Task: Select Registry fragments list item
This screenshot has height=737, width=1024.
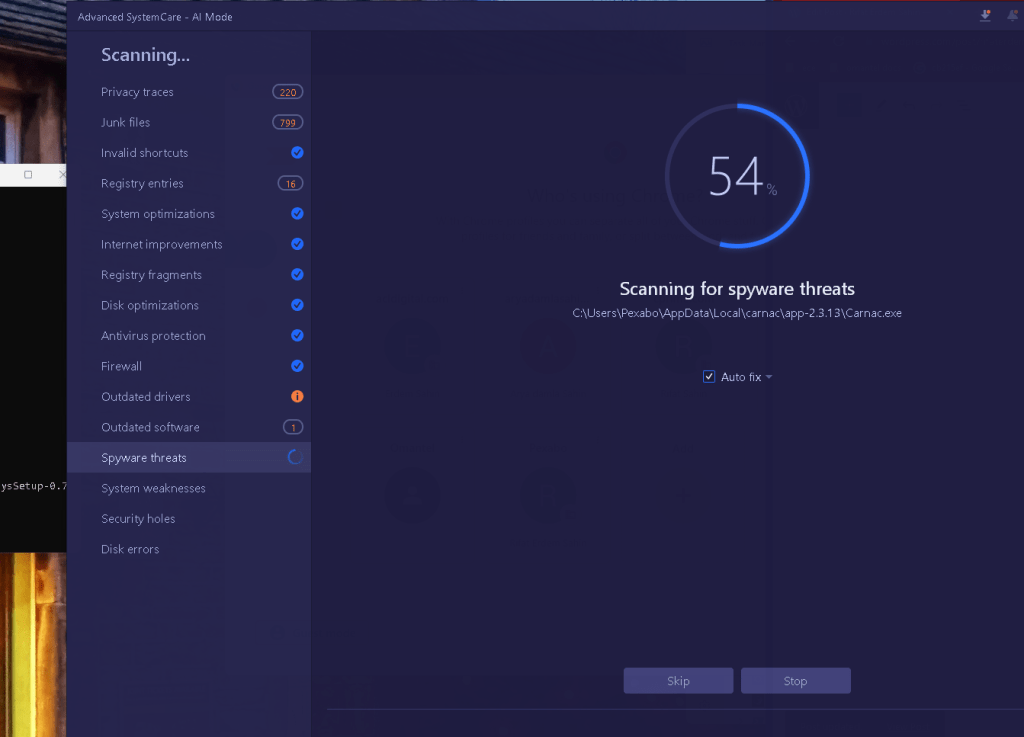Action: point(189,275)
